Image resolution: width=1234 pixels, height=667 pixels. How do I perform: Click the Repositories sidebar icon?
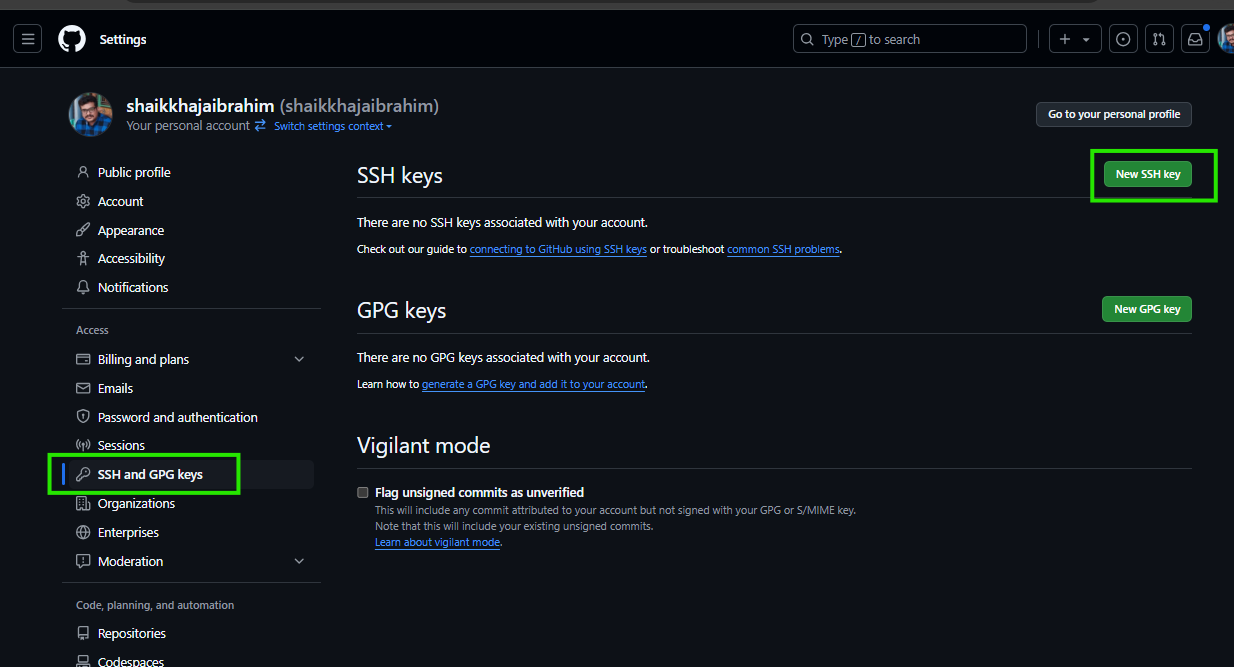tap(84, 633)
